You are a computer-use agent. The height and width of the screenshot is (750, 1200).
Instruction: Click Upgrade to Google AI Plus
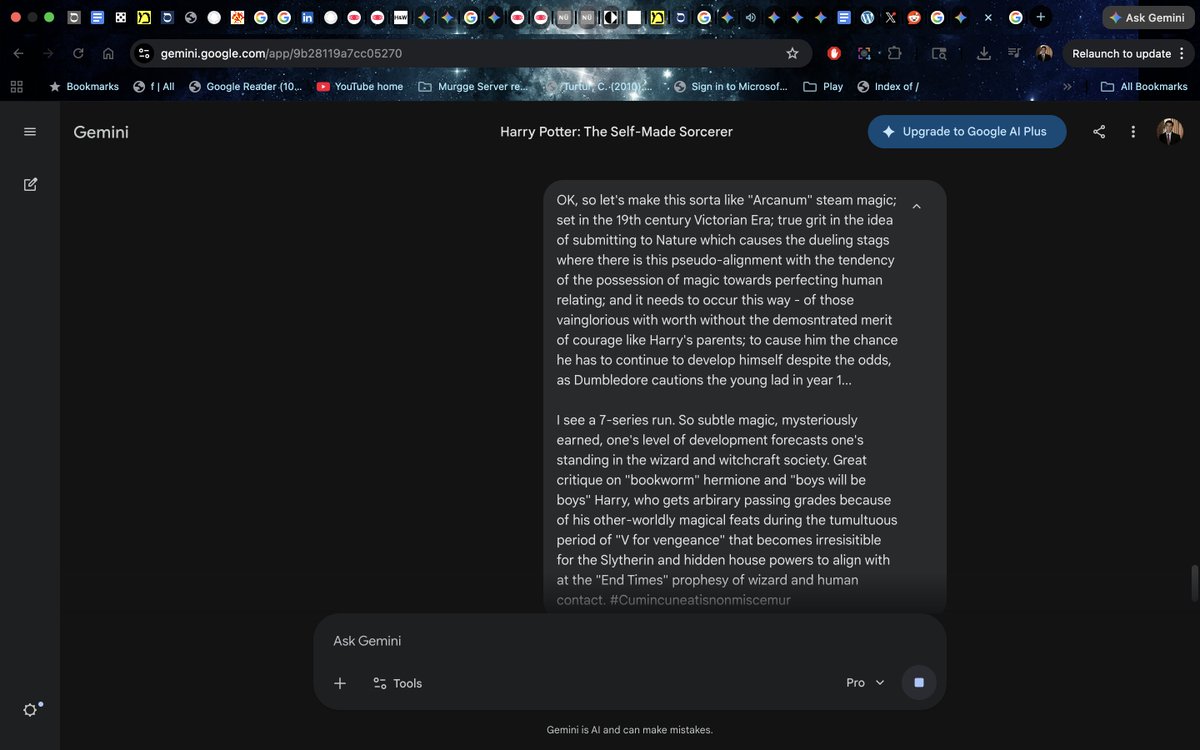(x=967, y=131)
